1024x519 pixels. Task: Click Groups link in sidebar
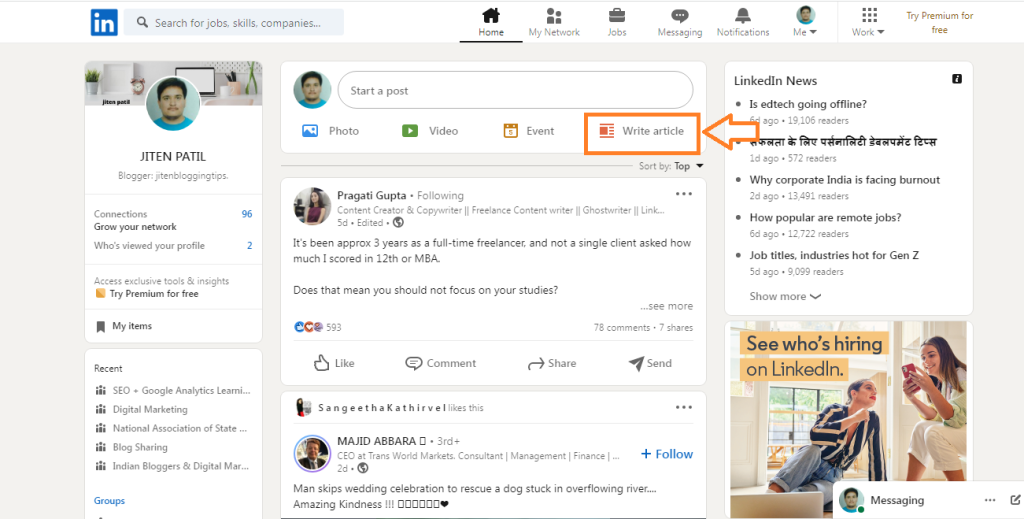coord(109,501)
